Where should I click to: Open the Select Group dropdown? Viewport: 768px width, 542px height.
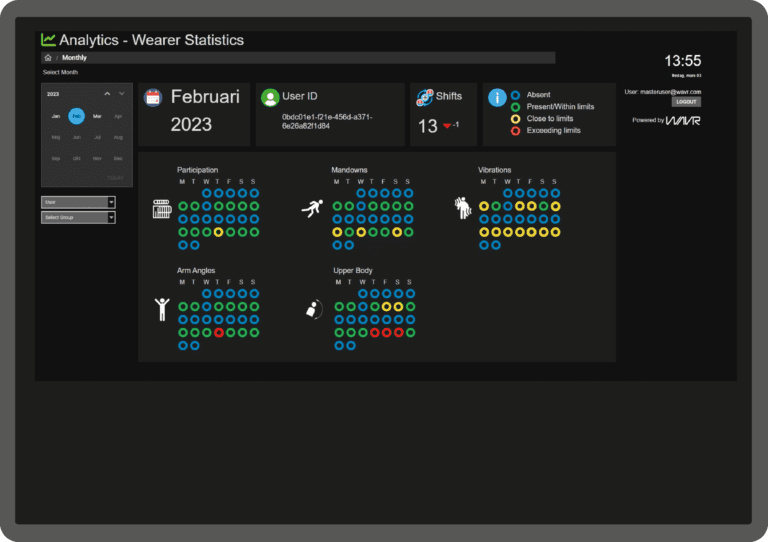78,217
